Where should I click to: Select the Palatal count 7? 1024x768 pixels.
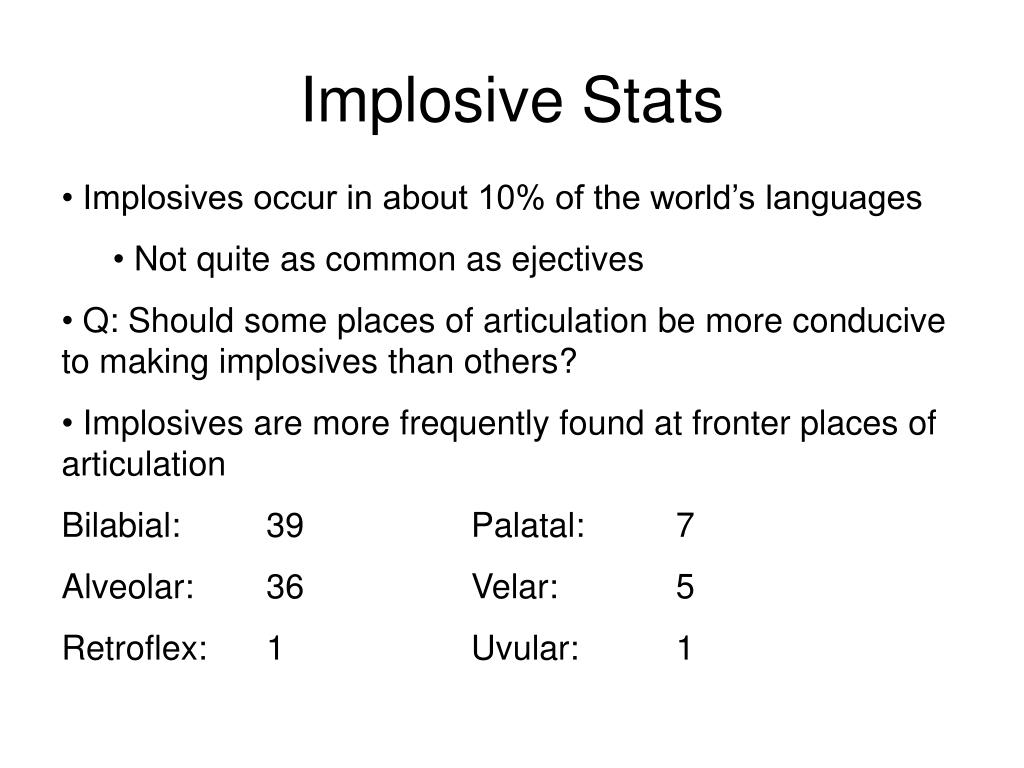684,526
